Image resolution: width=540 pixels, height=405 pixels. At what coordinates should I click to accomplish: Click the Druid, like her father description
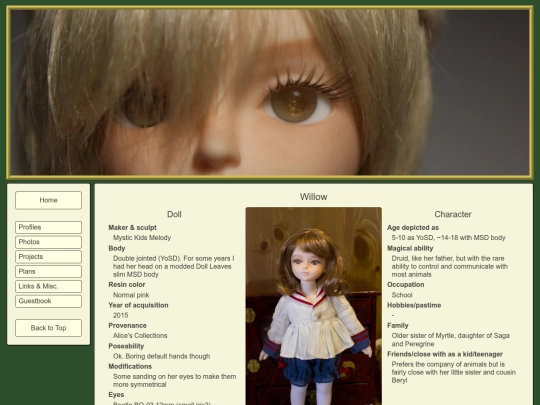tap(450, 267)
